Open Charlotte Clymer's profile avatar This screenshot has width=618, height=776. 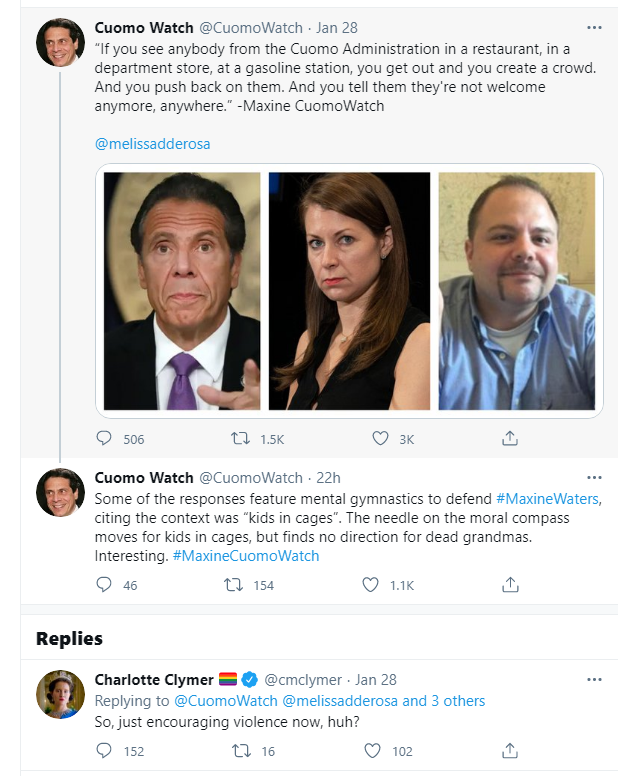pyautogui.click(x=60, y=695)
